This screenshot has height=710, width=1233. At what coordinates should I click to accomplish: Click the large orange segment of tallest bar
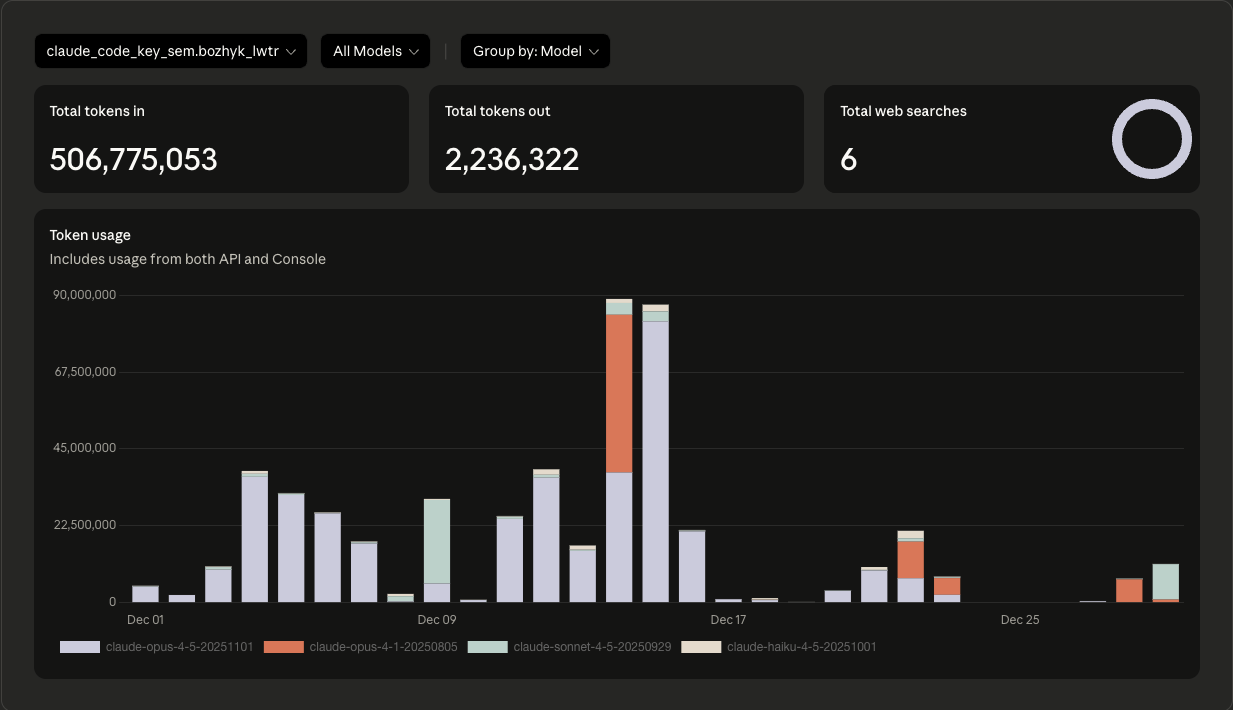(619, 392)
